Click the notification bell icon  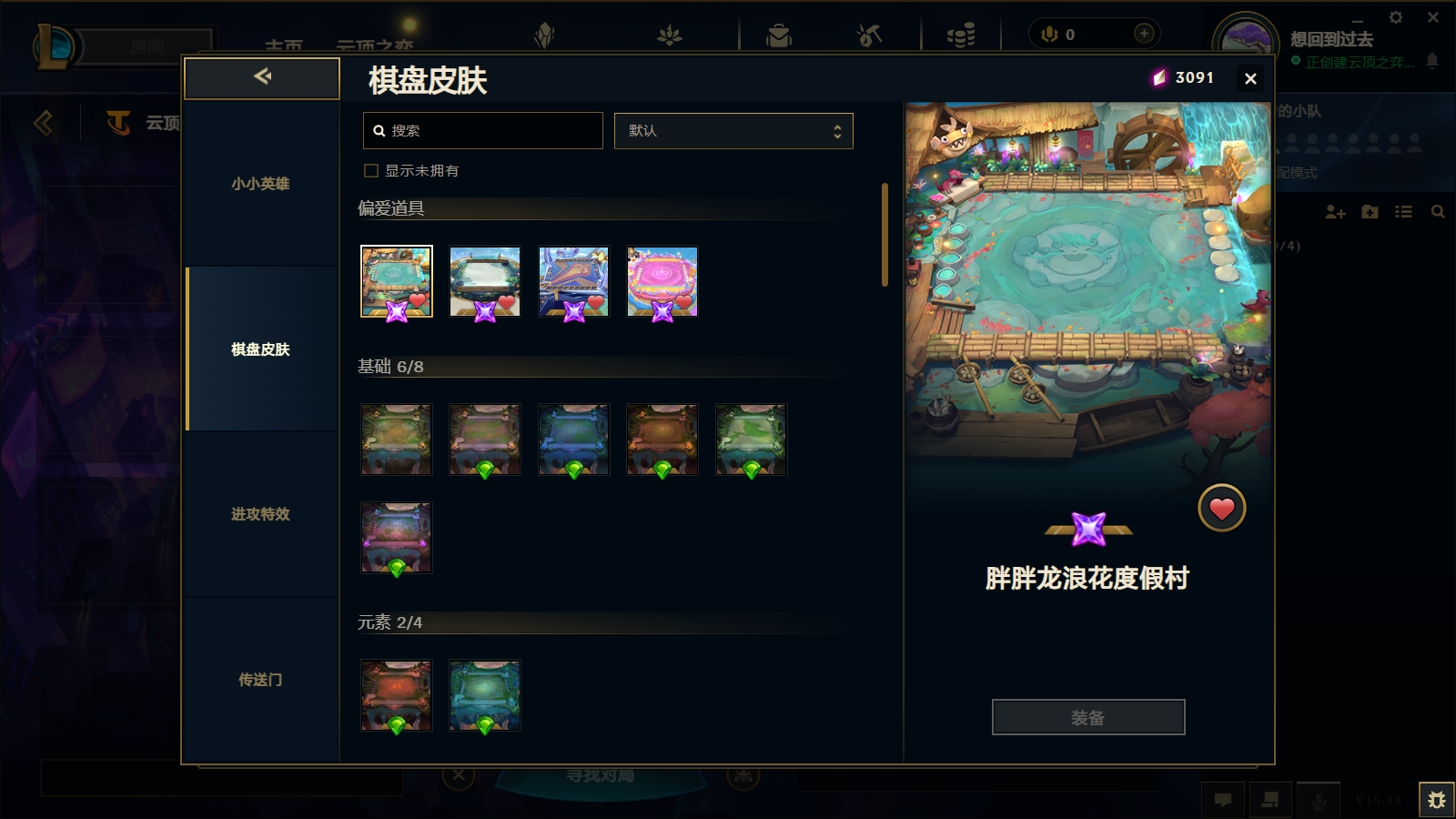point(1432,61)
